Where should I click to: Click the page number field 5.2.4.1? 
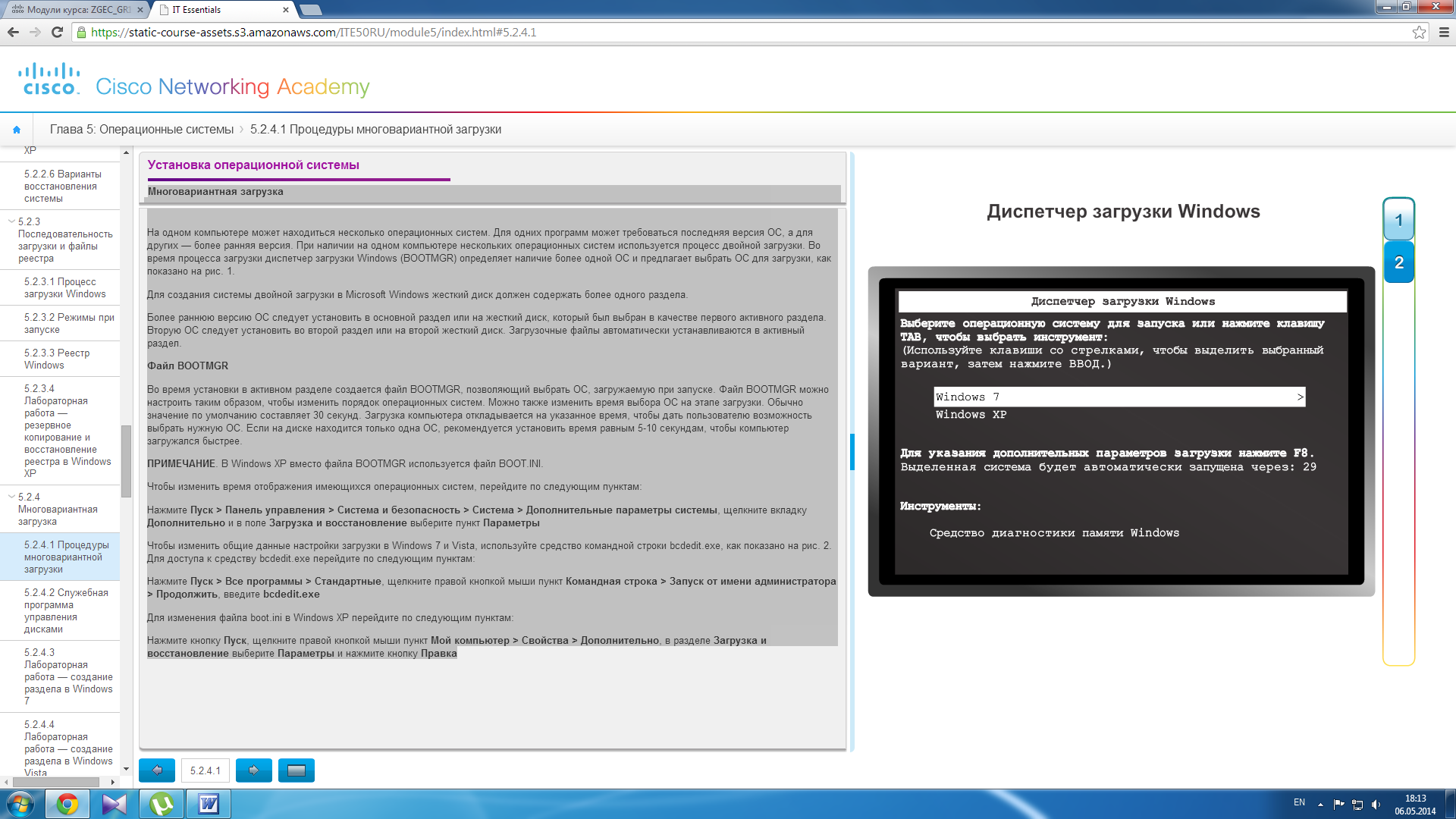[x=206, y=770]
